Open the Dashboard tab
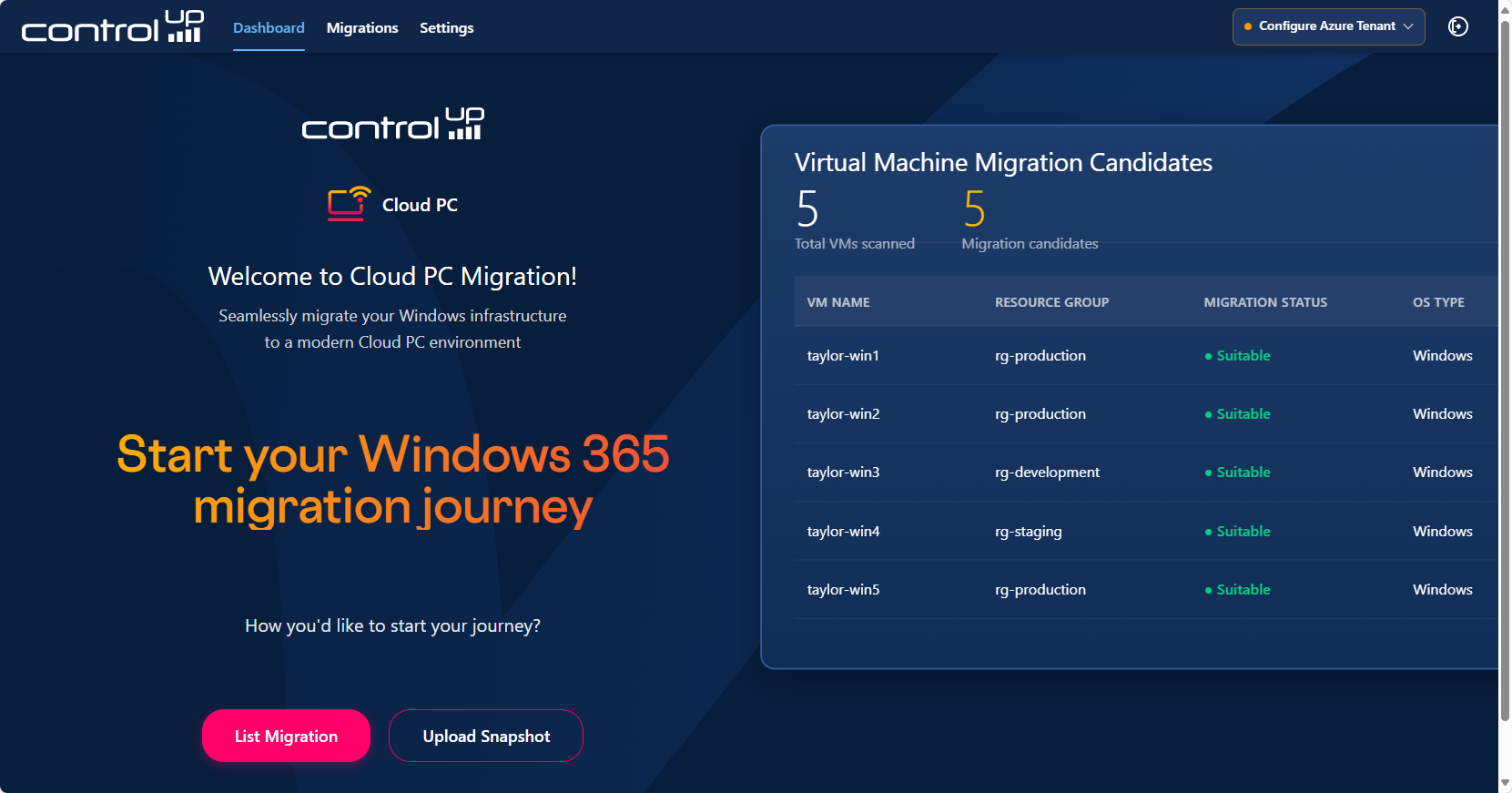Image resolution: width=1512 pixels, height=793 pixels. coord(269,28)
